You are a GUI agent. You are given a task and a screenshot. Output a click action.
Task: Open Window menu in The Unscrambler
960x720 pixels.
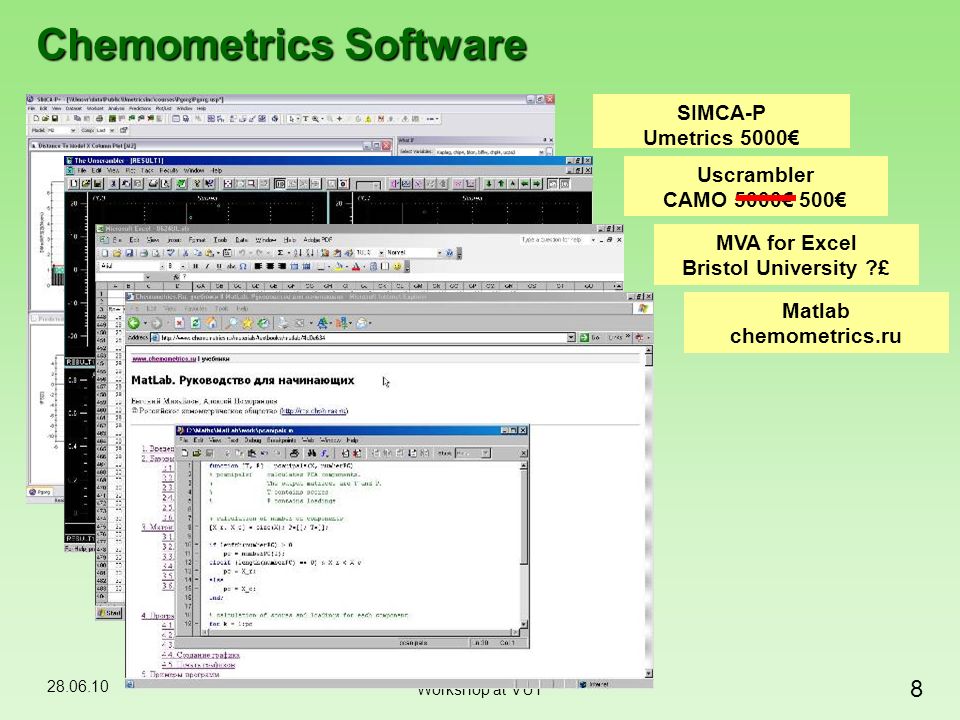point(194,170)
